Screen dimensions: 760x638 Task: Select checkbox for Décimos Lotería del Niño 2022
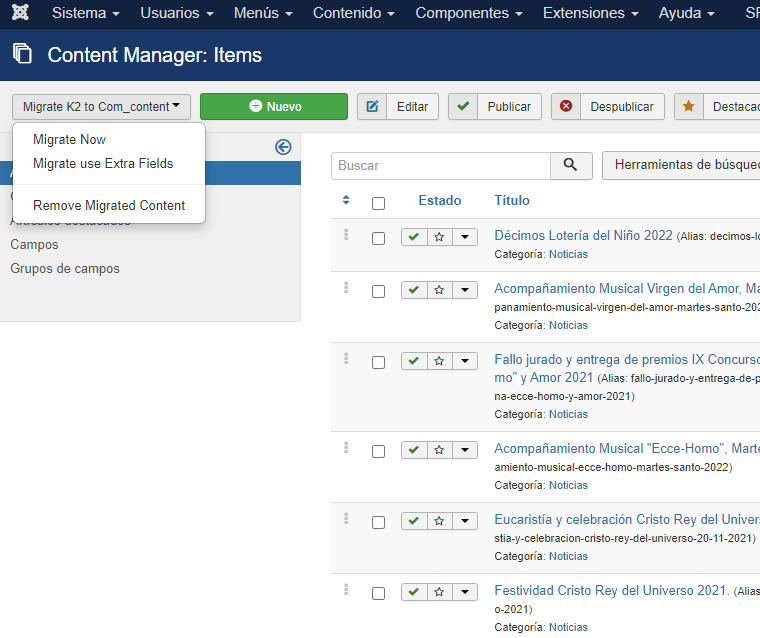(378, 238)
